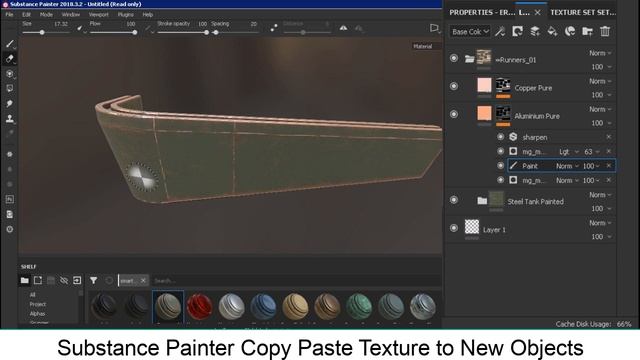Select the Project shelf category
The width and height of the screenshot is (640, 360).
[x=38, y=304]
